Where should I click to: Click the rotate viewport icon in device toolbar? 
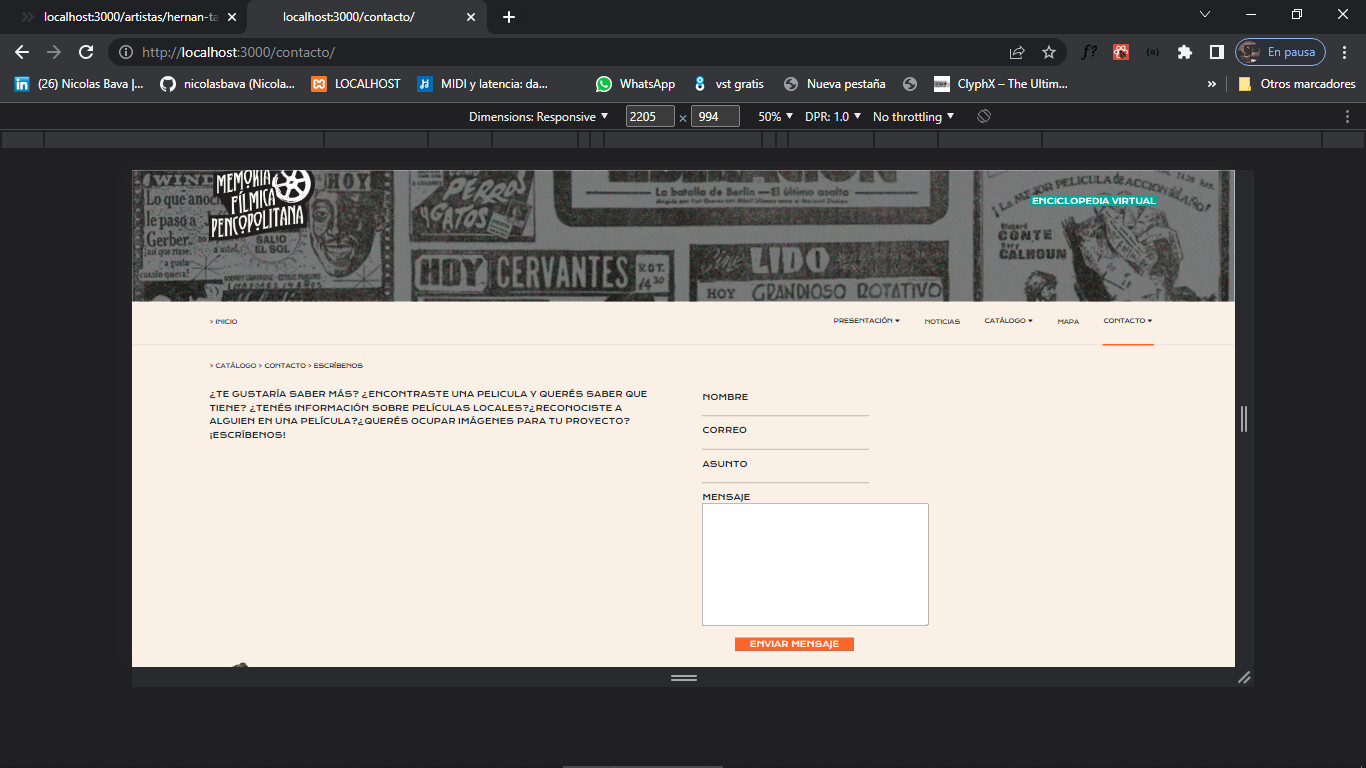tap(983, 116)
